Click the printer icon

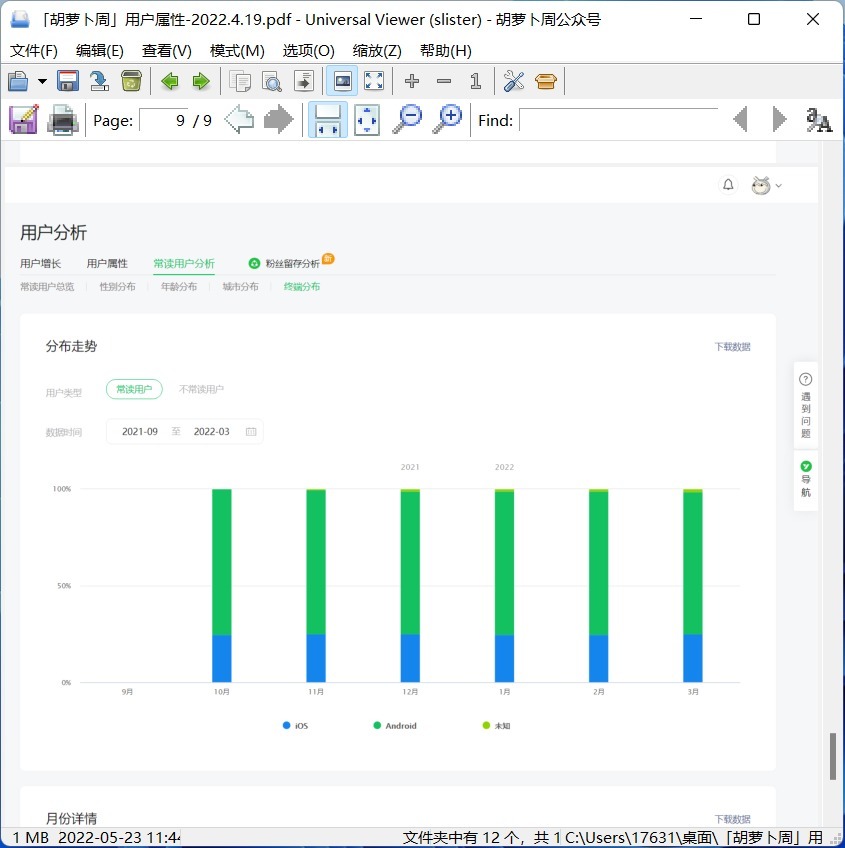[x=62, y=120]
